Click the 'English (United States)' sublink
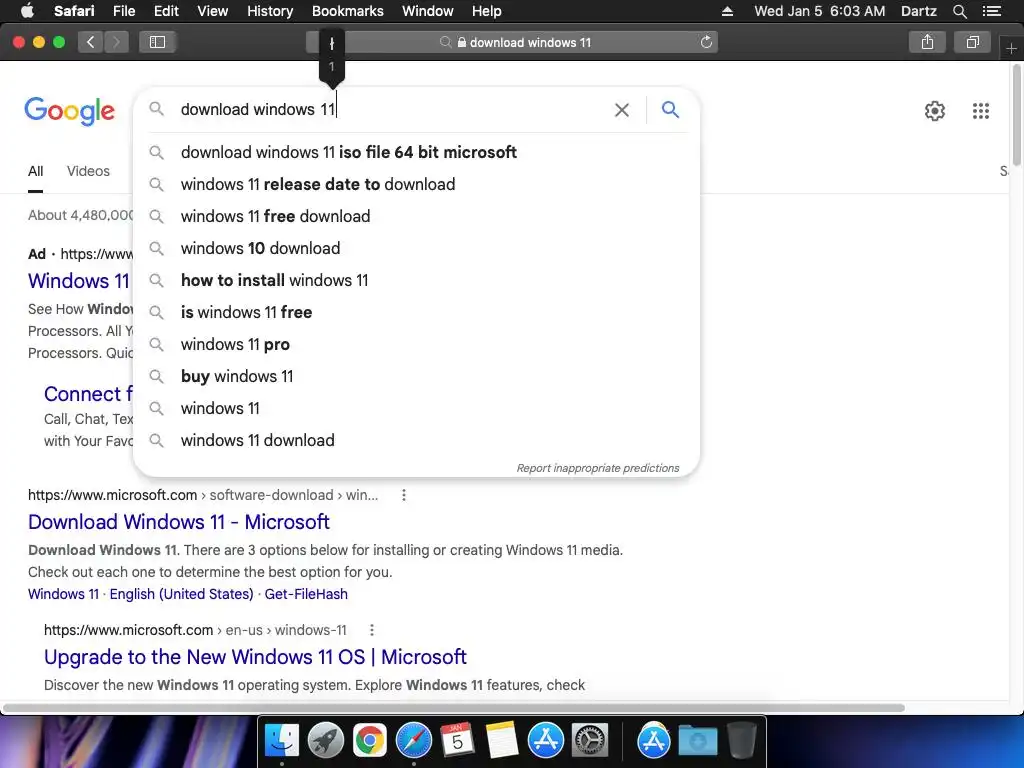The image size is (1024, 768). click(x=182, y=594)
